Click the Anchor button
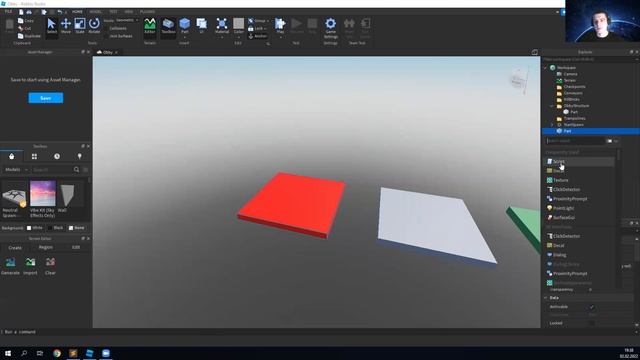This screenshot has width=640, height=360. pyautogui.click(x=258, y=36)
